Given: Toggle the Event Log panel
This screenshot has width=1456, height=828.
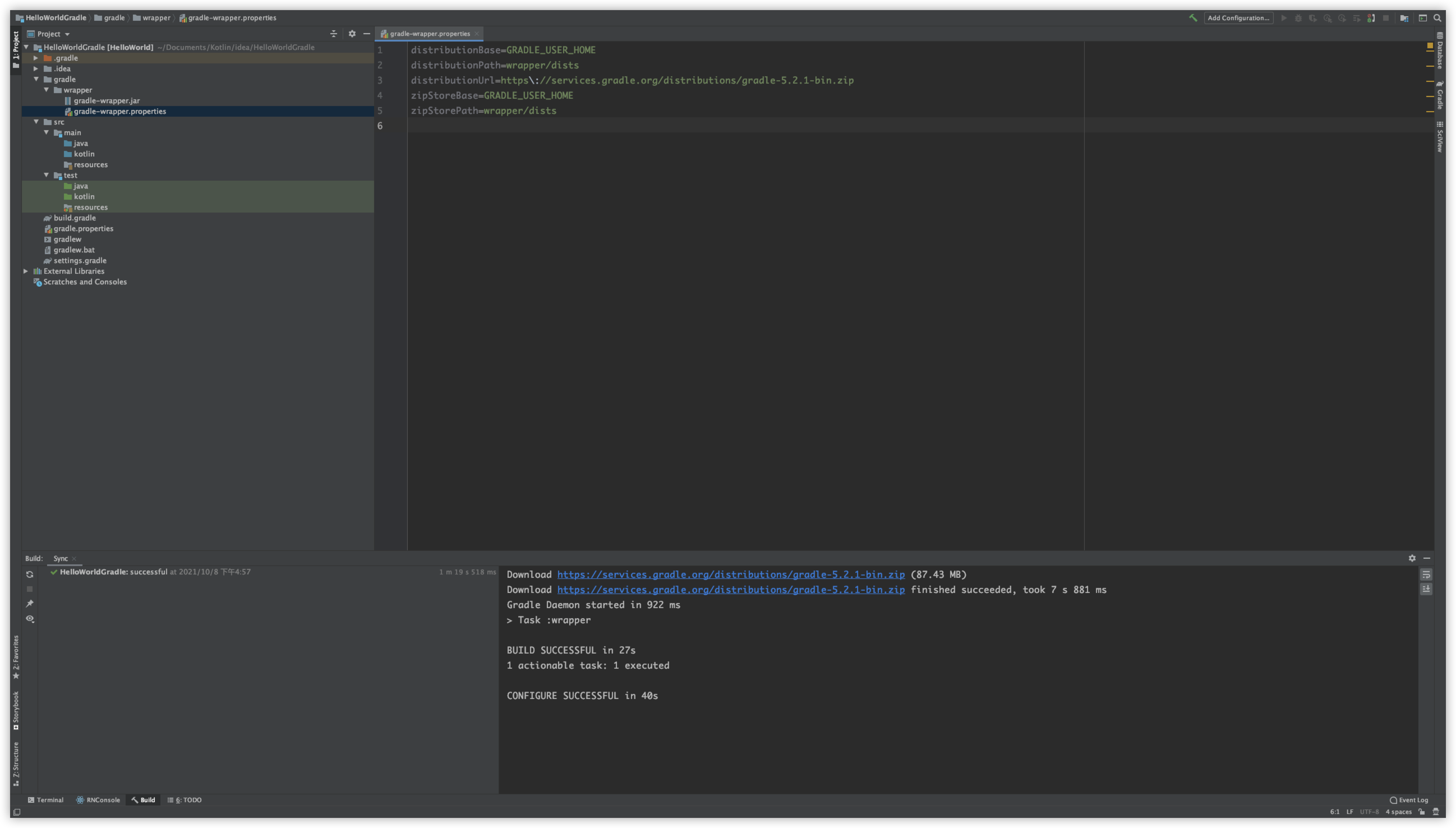Looking at the screenshot, I should [1411, 800].
